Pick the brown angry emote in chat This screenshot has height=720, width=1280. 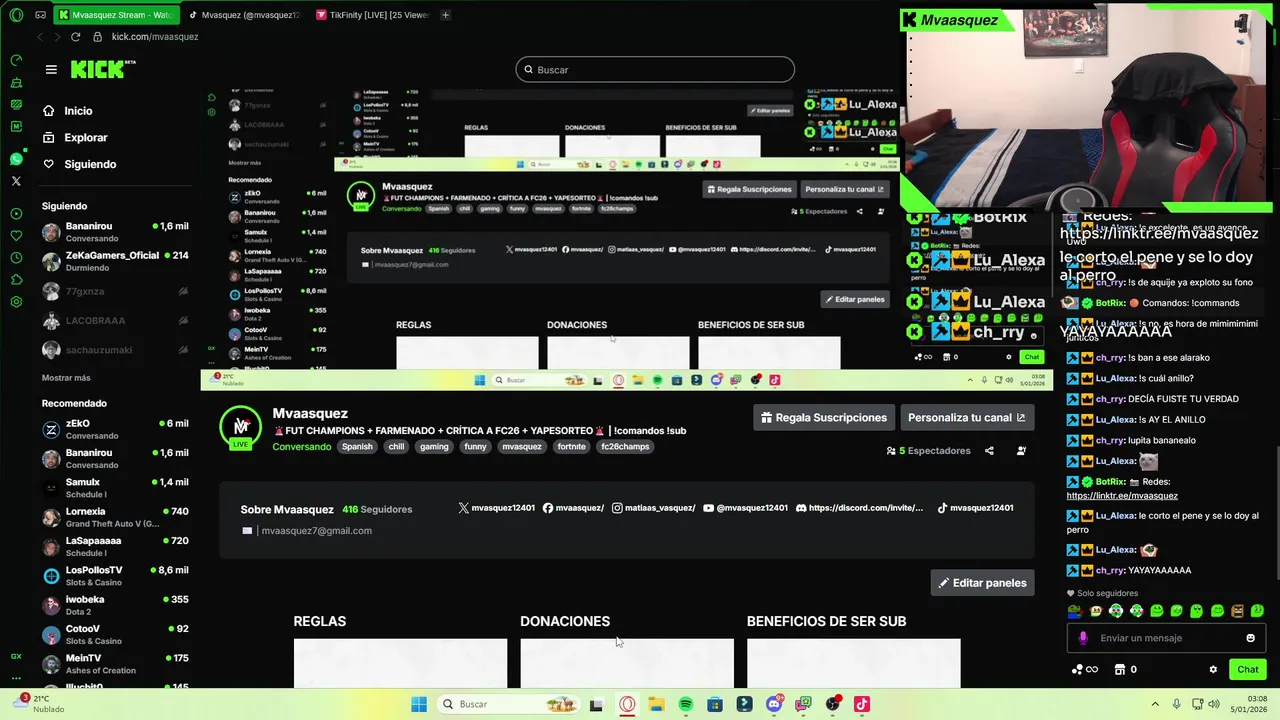(1237, 611)
